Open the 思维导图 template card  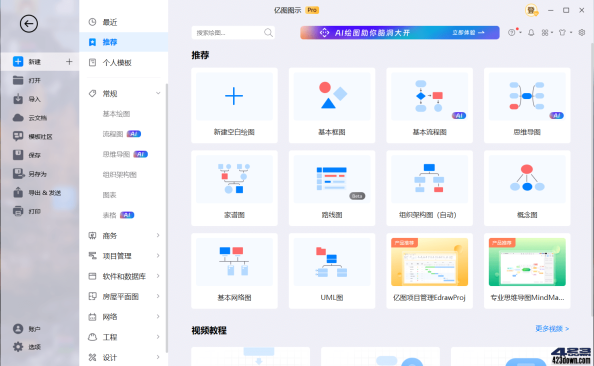pos(527,105)
